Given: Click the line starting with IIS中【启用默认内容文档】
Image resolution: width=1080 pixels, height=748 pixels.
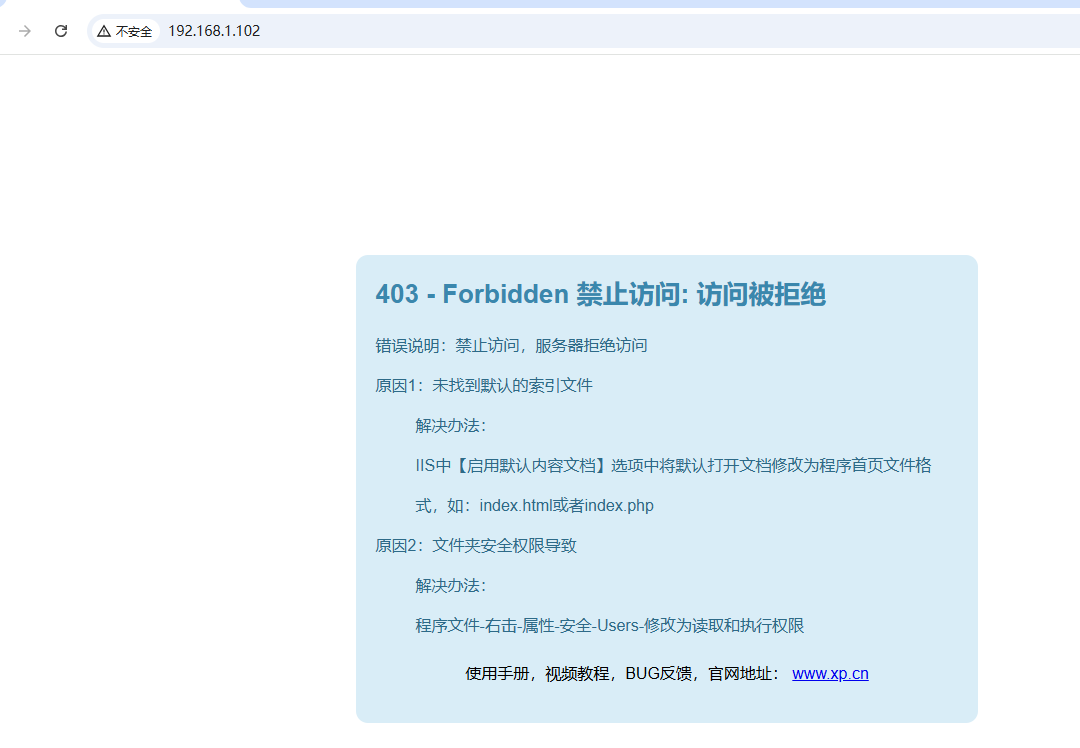Looking at the screenshot, I should [673, 466].
